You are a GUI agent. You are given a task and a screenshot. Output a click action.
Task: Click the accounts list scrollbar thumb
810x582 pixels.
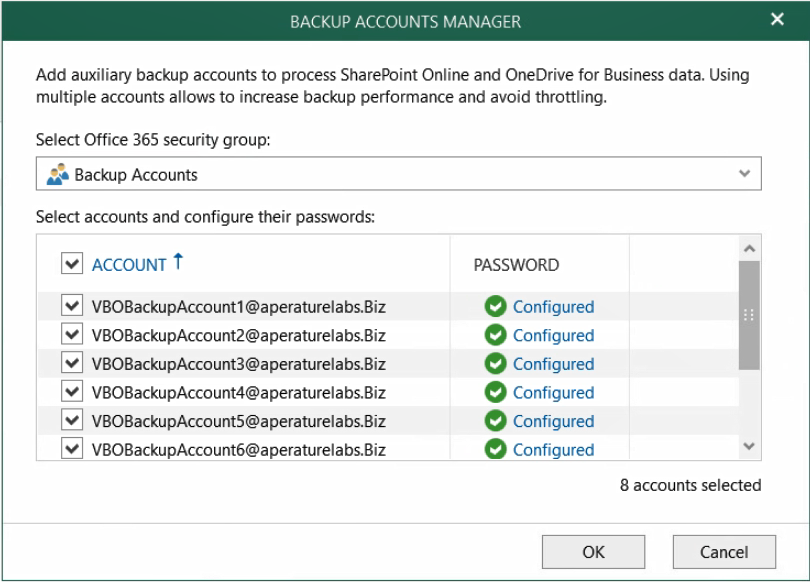coord(749,315)
